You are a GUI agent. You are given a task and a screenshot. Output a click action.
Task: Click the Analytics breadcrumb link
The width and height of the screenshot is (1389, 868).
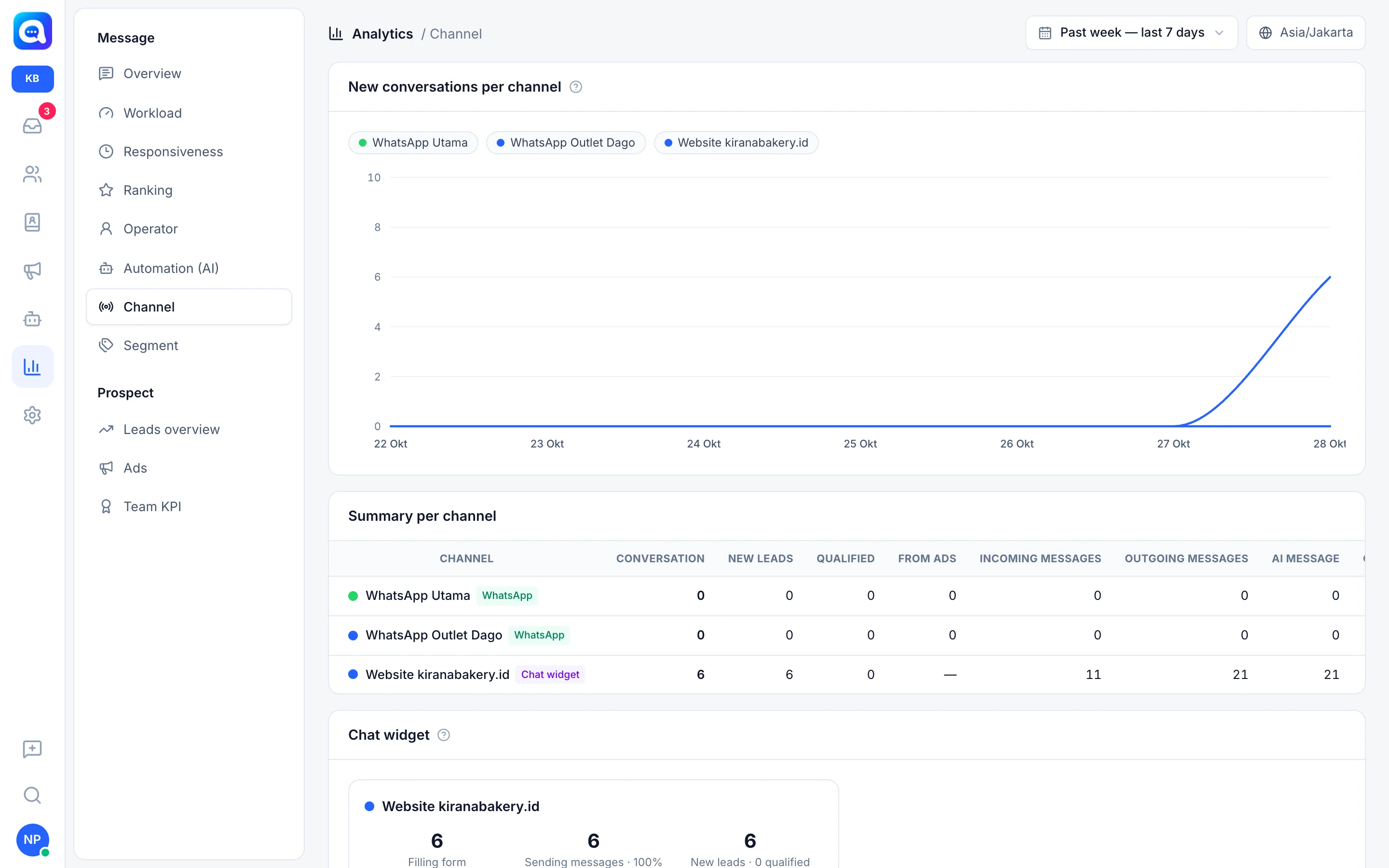[382, 34]
